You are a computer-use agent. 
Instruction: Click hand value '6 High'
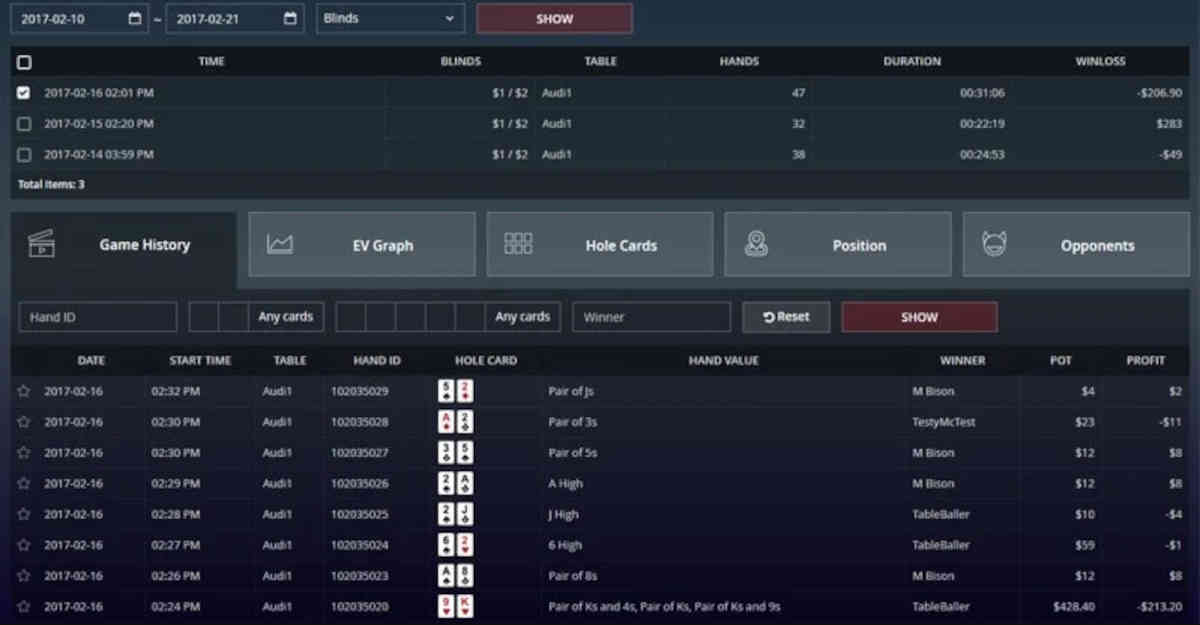click(x=565, y=546)
